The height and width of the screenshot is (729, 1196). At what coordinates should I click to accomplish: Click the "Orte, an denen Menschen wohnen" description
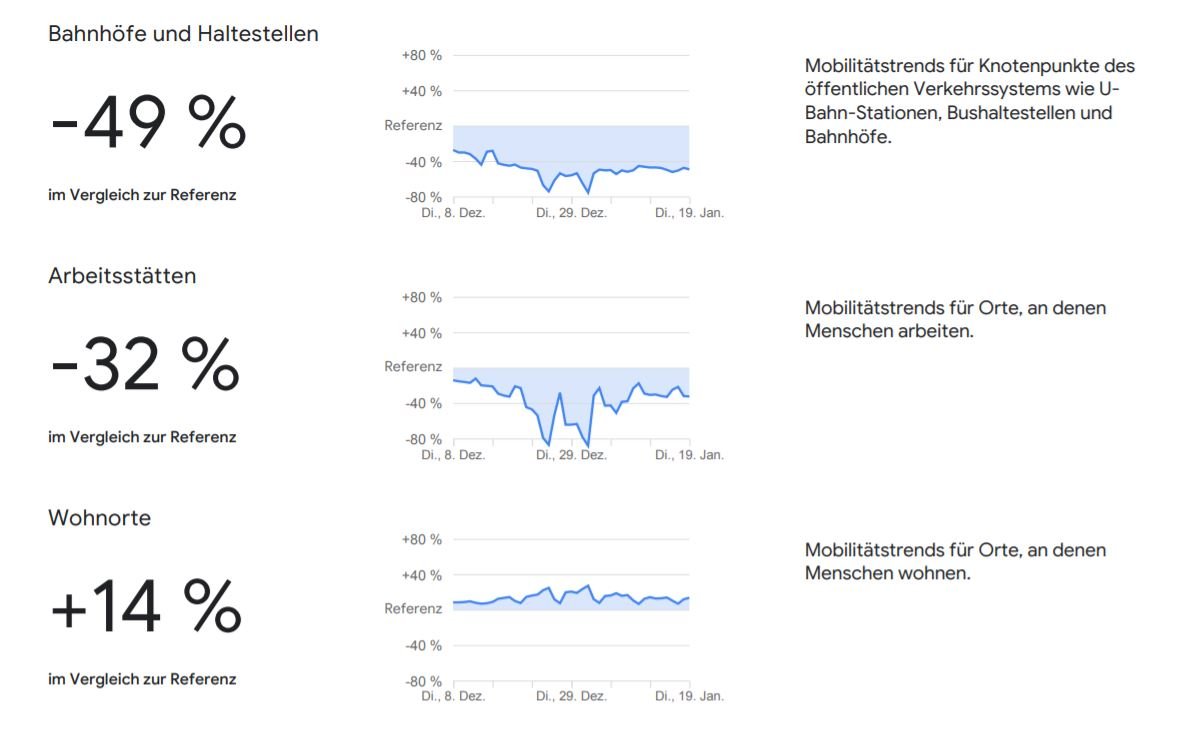pyautogui.click(x=955, y=561)
